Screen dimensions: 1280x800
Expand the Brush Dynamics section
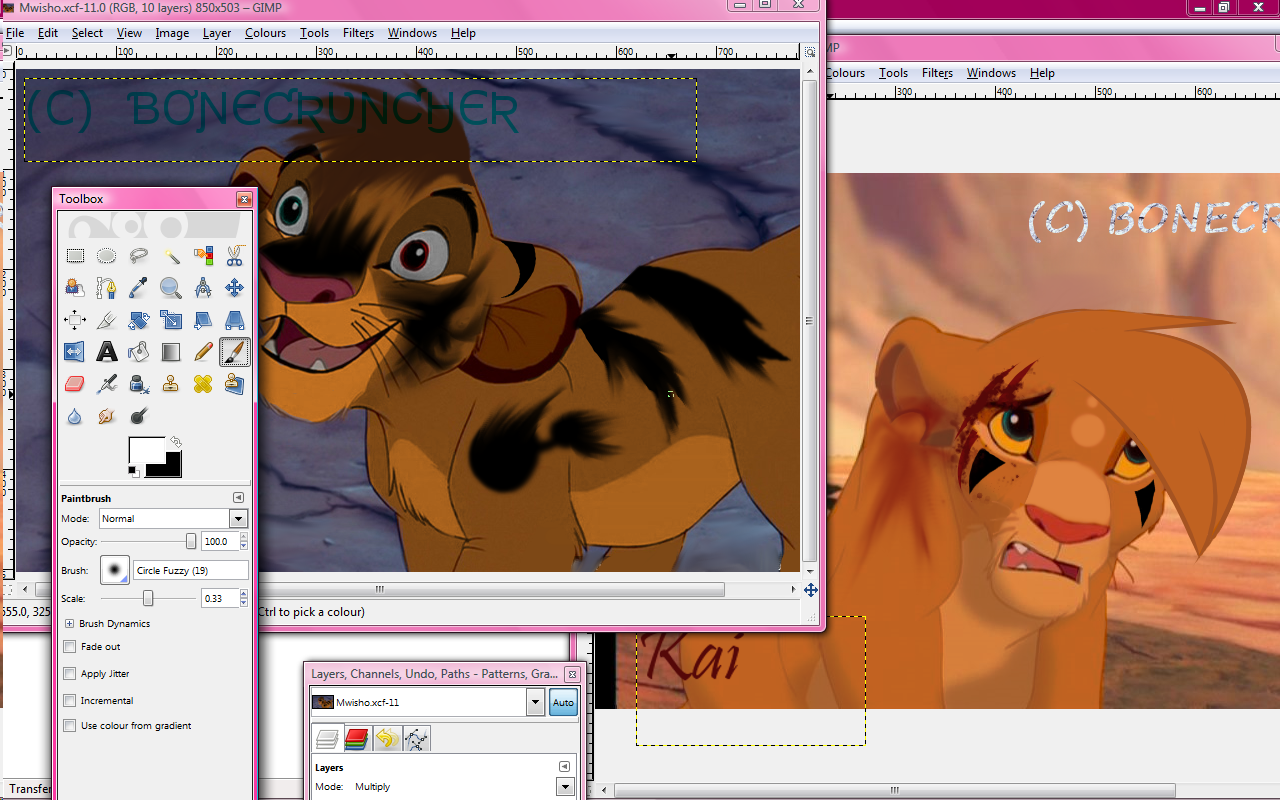(70, 624)
